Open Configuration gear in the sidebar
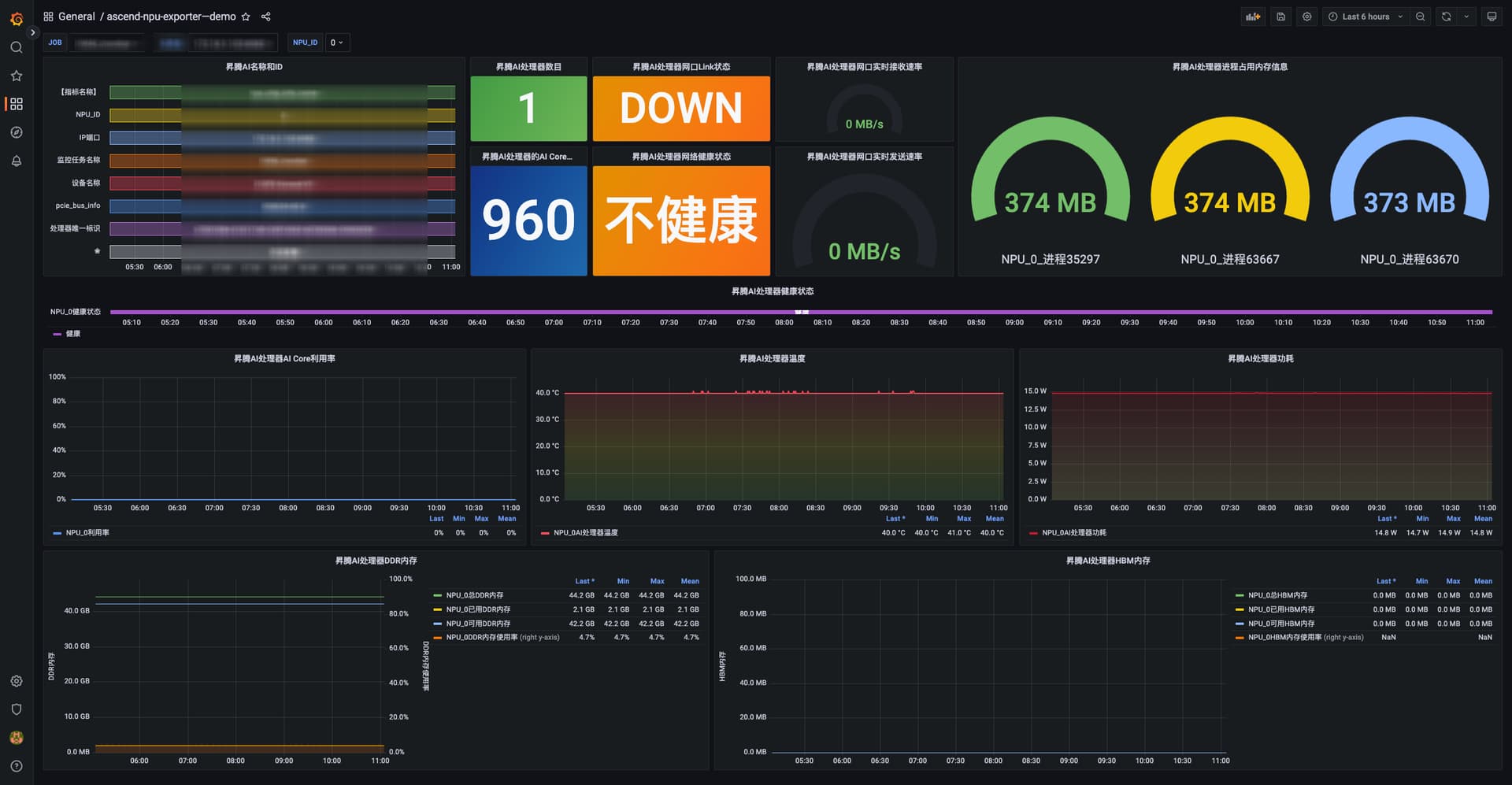Image resolution: width=1512 pixels, height=785 pixels. point(17,681)
